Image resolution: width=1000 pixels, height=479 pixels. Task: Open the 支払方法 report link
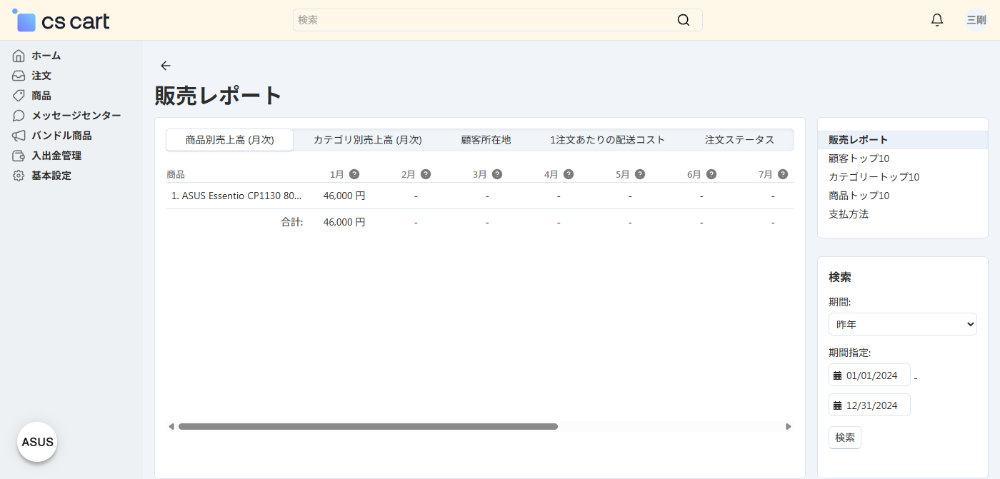tap(848, 214)
